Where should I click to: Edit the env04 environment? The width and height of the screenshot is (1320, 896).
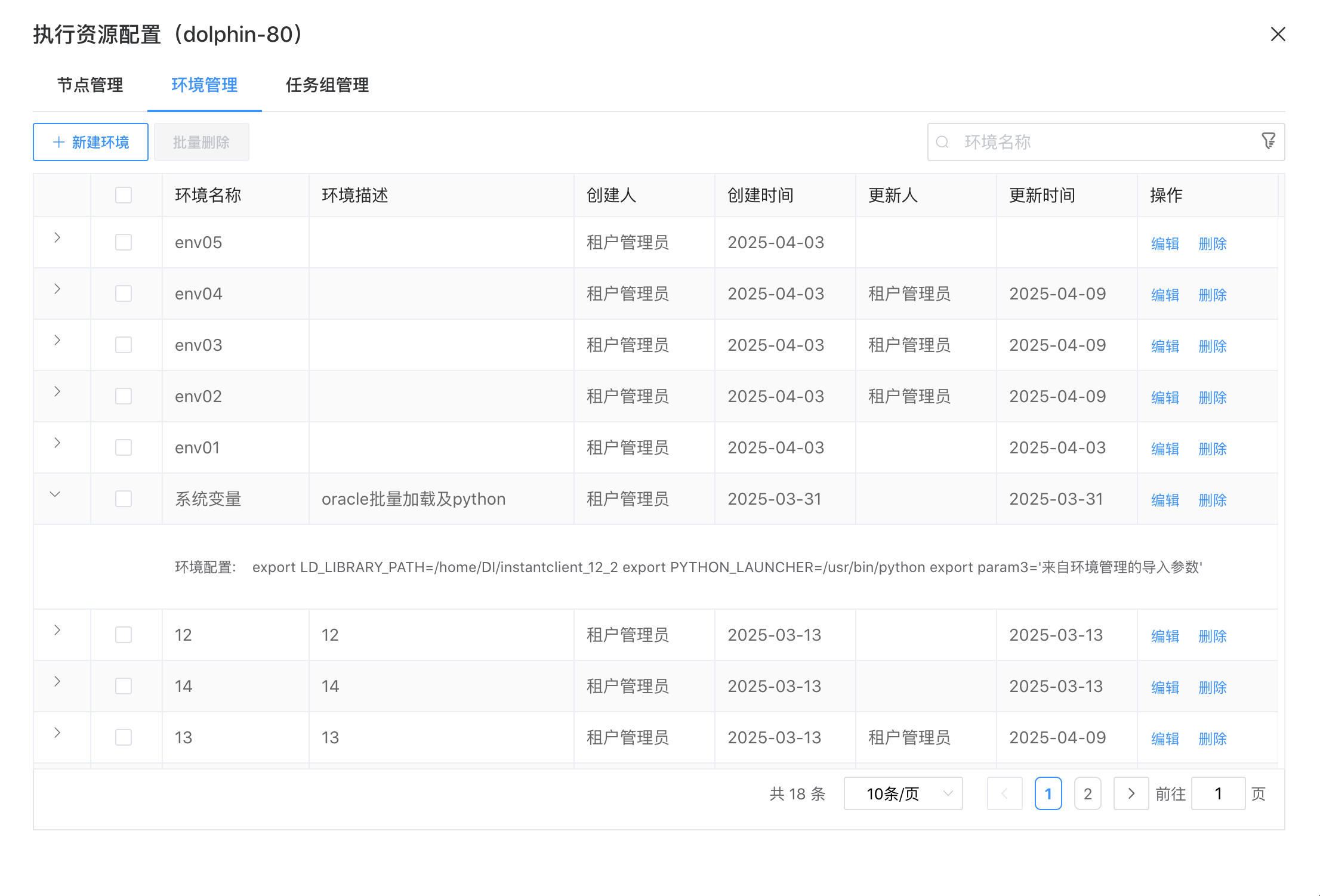click(x=1164, y=294)
